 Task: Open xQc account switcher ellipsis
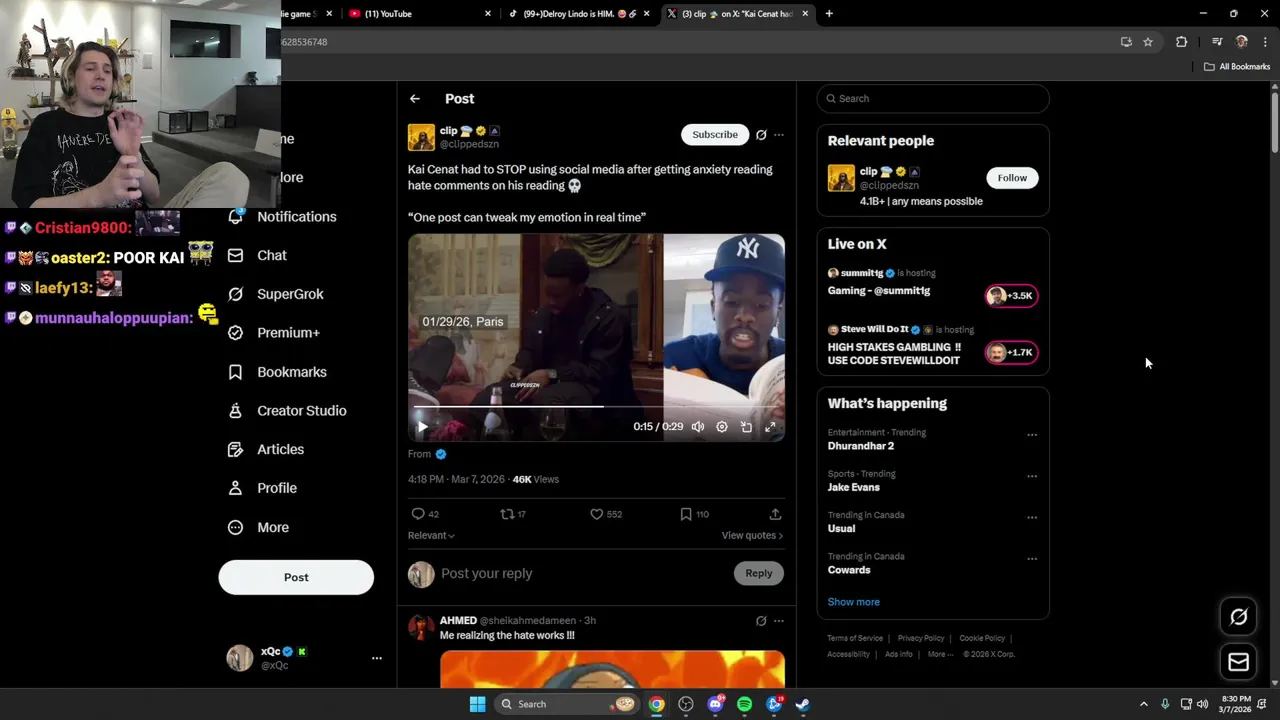click(377, 658)
